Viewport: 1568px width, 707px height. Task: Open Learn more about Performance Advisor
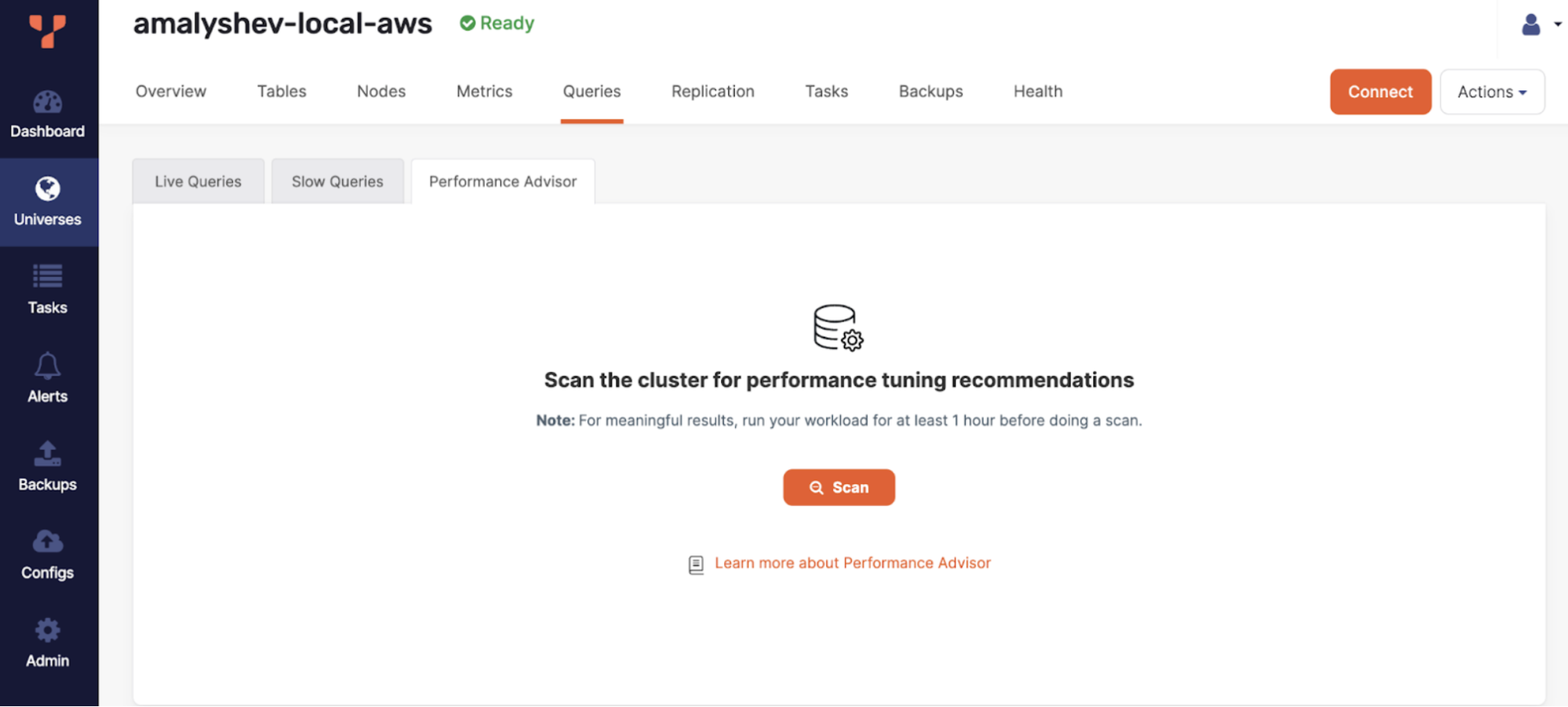point(853,563)
